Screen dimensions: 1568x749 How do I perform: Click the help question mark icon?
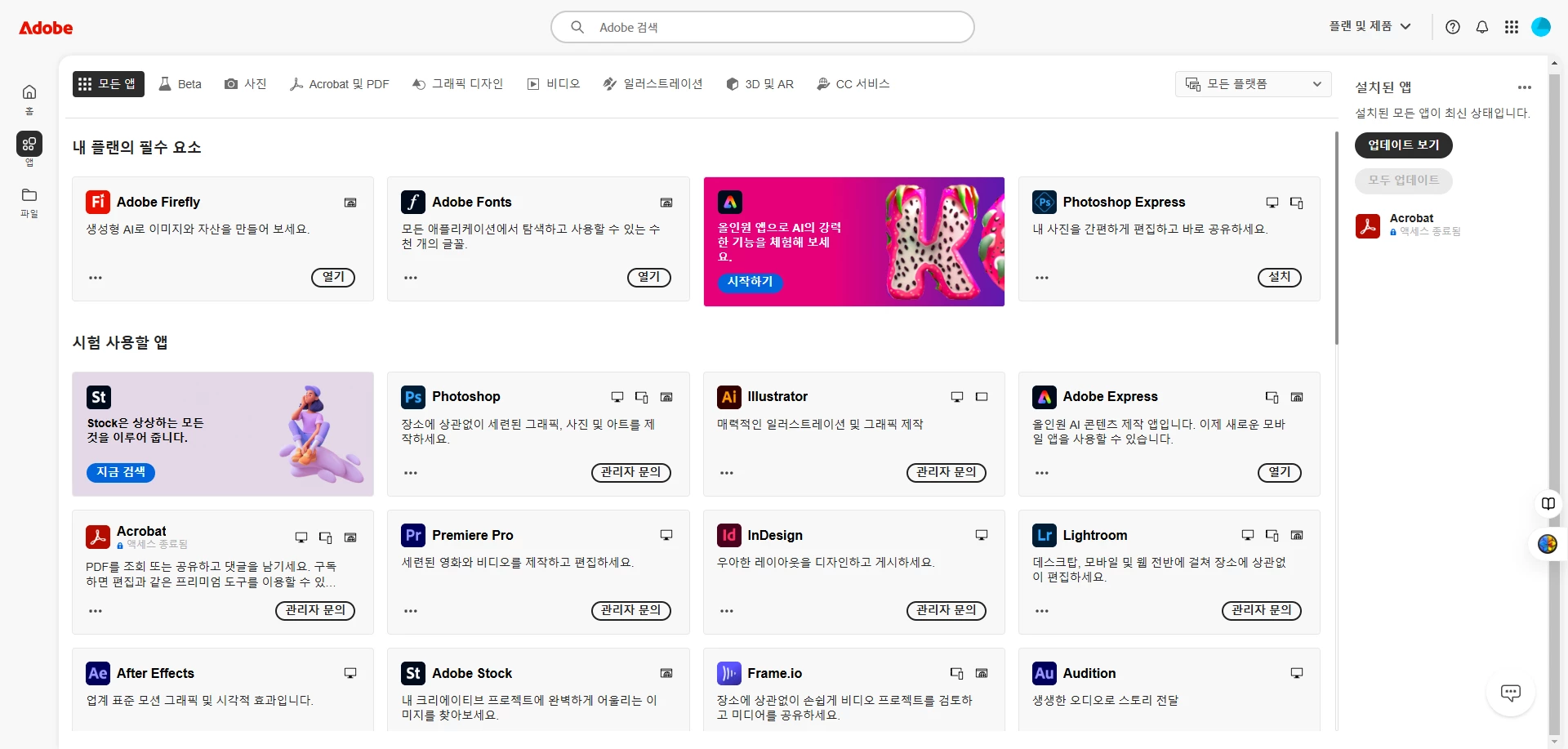click(1453, 27)
